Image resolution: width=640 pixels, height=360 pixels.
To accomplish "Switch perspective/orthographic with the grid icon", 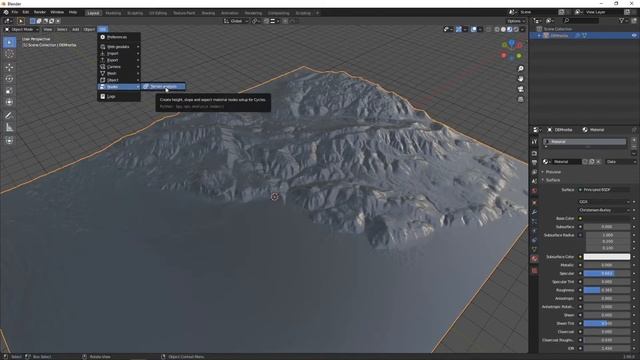I will (520, 99).
